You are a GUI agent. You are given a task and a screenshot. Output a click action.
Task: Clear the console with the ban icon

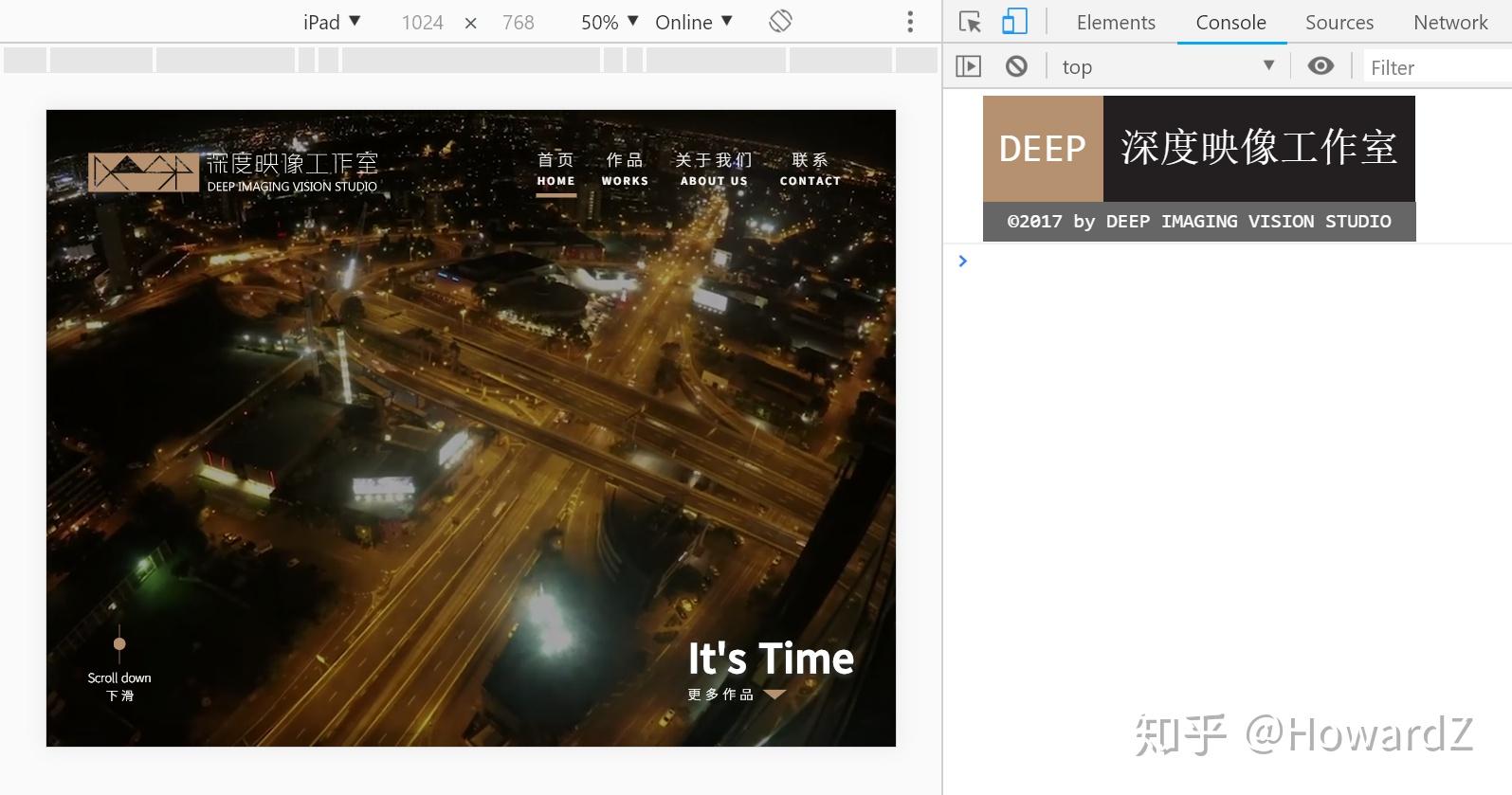click(x=1016, y=66)
